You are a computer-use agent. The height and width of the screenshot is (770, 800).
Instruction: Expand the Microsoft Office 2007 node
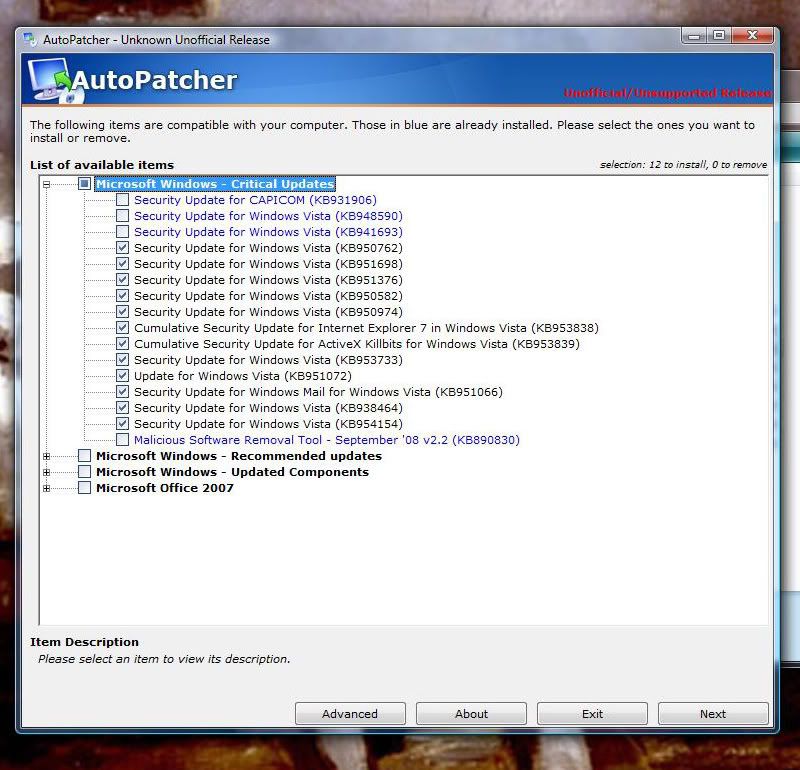coord(46,488)
